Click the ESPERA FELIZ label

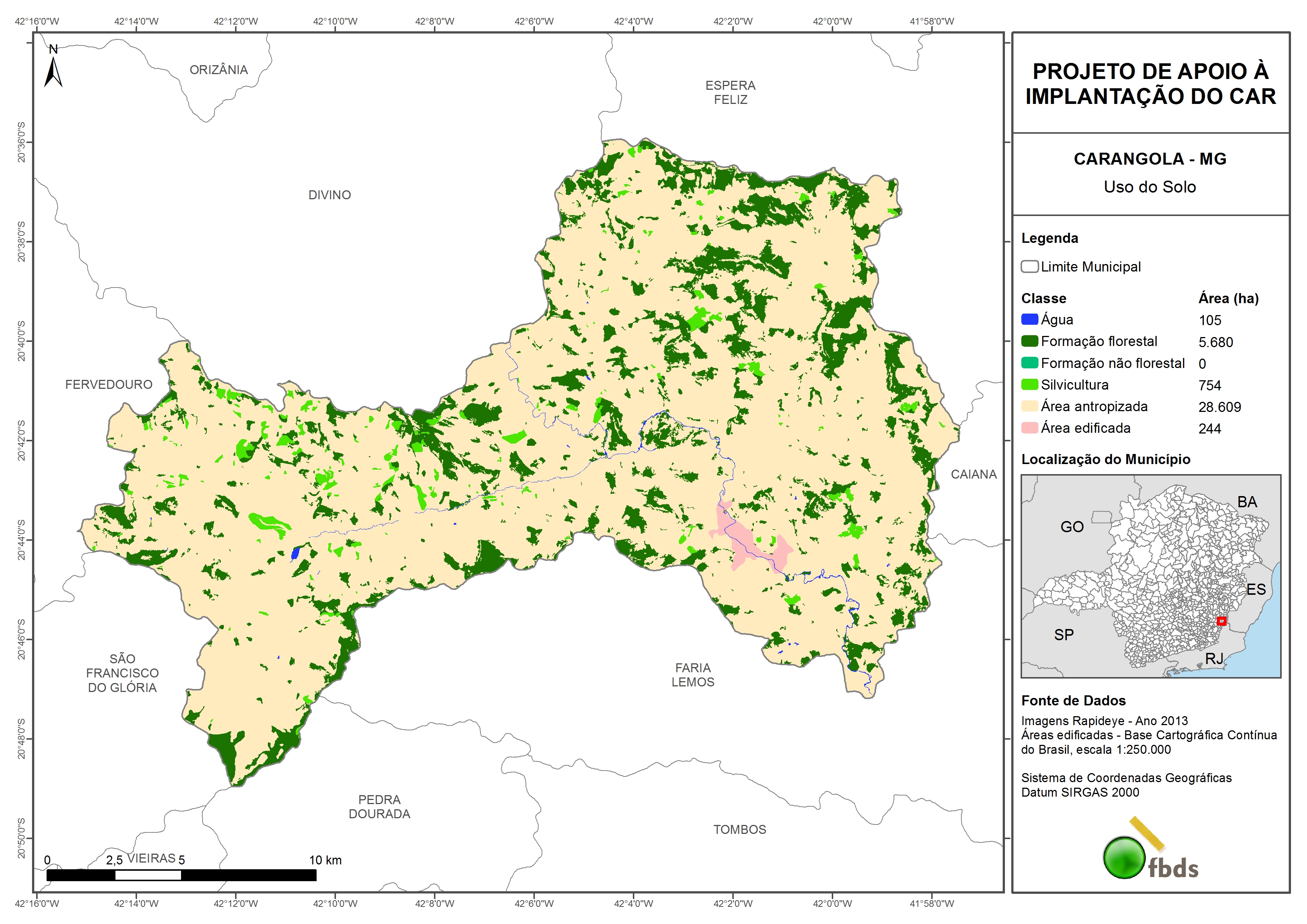(730, 92)
